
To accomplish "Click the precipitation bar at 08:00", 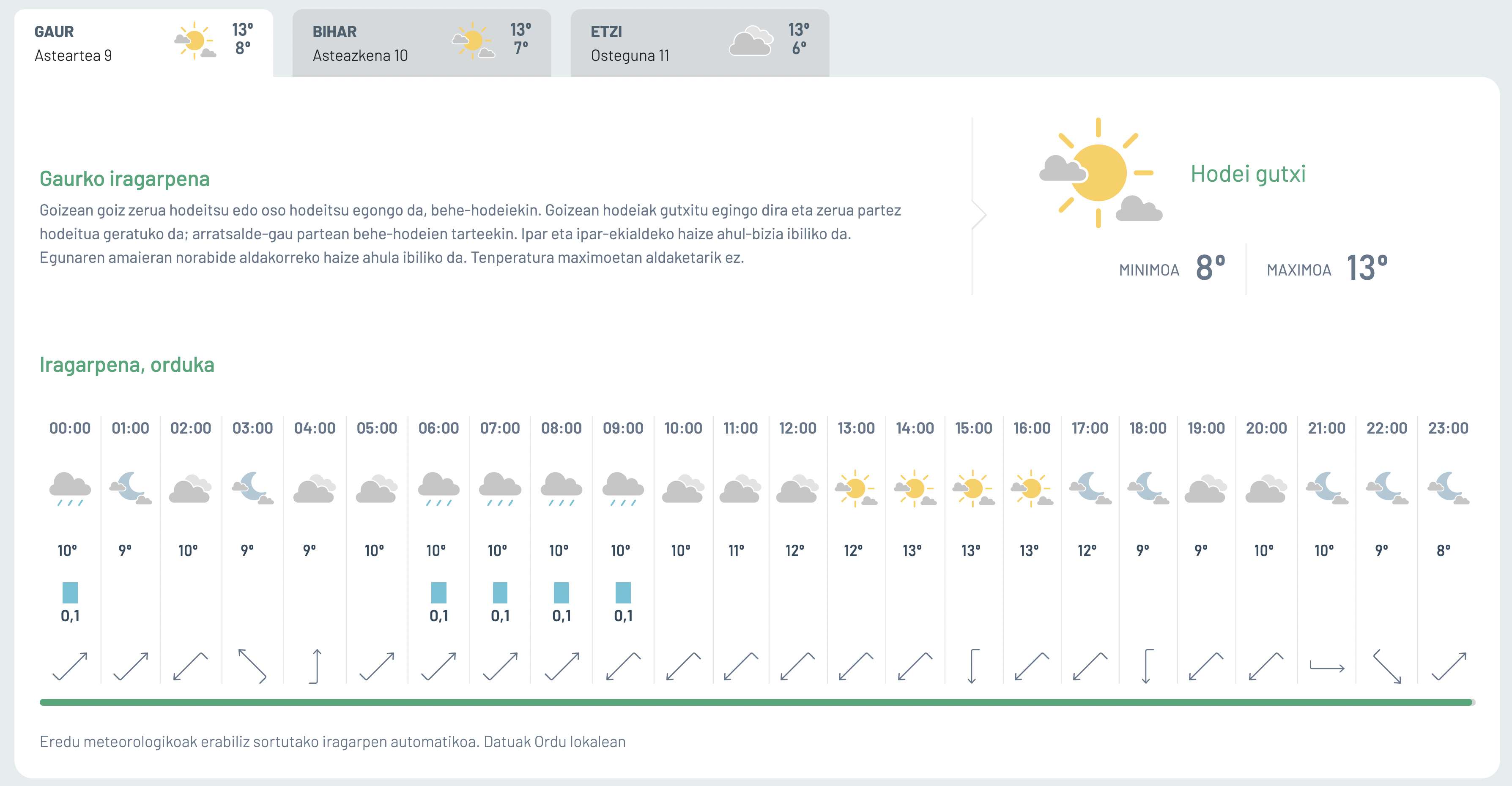I will click(x=561, y=592).
